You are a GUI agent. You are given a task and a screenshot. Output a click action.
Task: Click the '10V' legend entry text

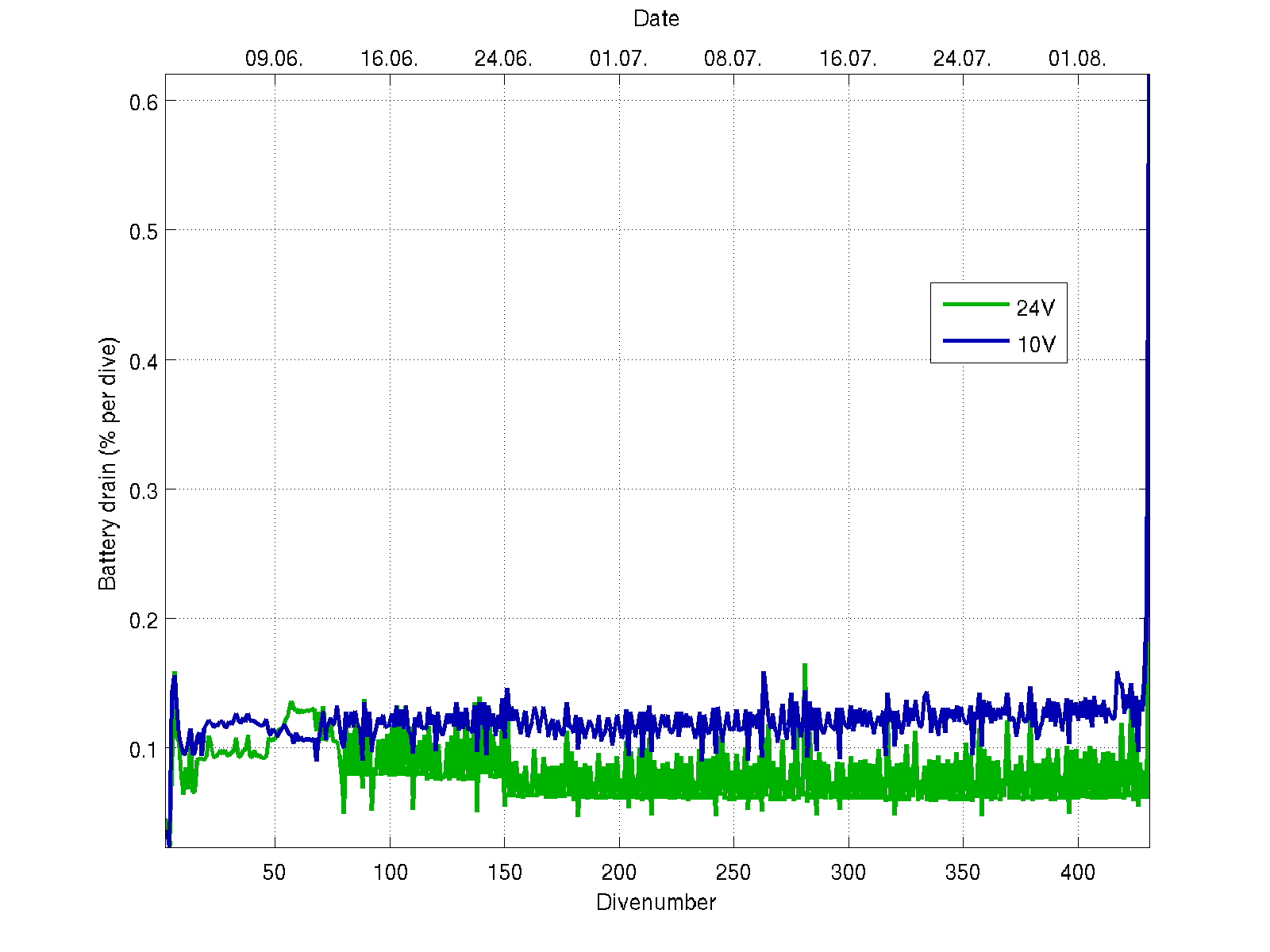tap(1036, 344)
